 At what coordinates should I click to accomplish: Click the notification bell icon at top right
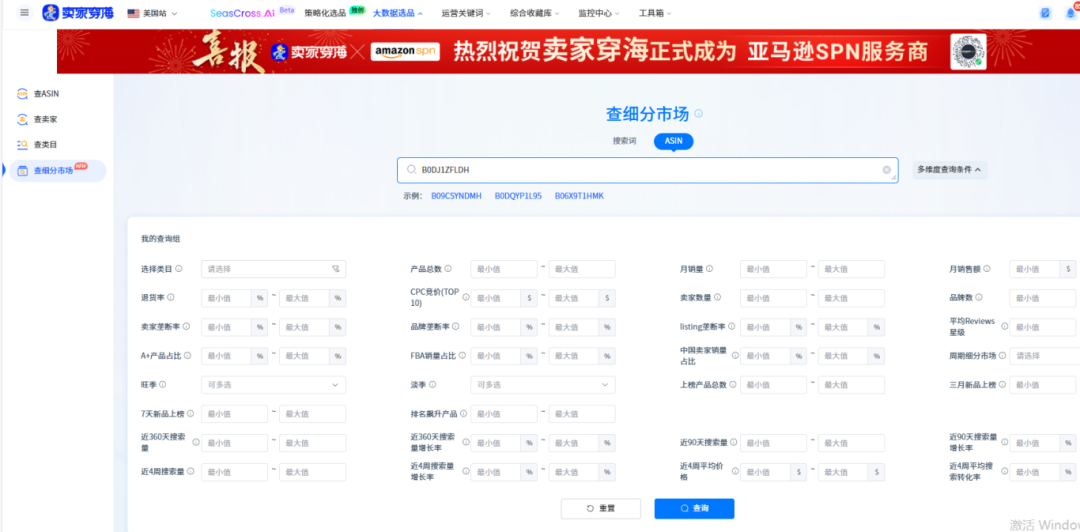[1071, 13]
